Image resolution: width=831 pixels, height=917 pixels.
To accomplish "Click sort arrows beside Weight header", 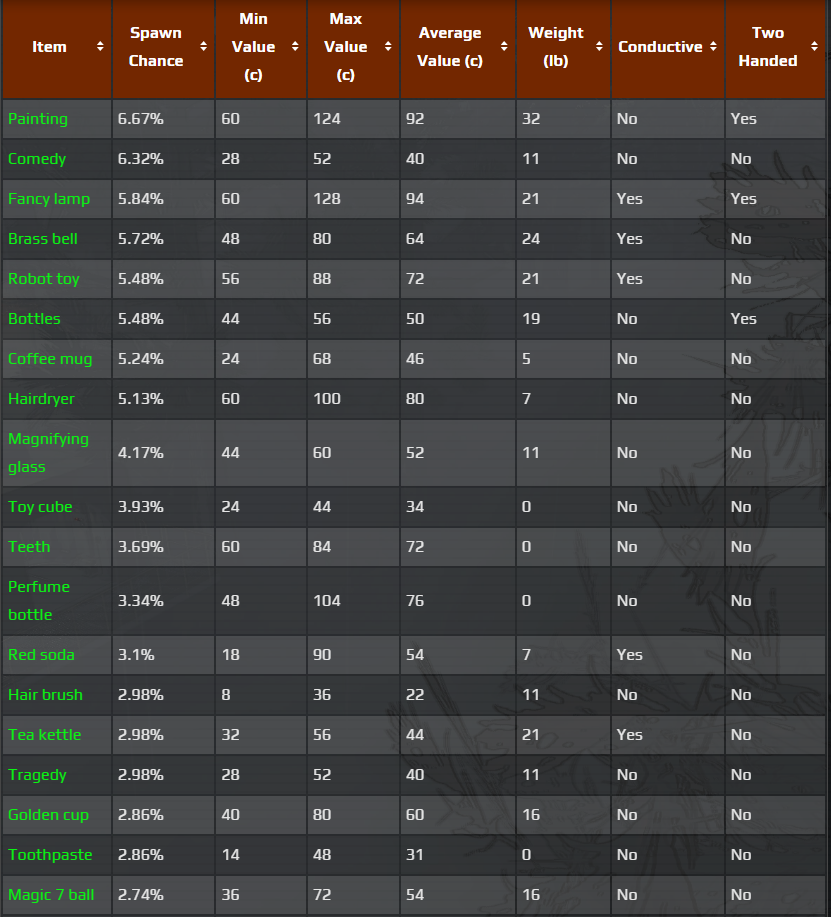I will (599, 47).
